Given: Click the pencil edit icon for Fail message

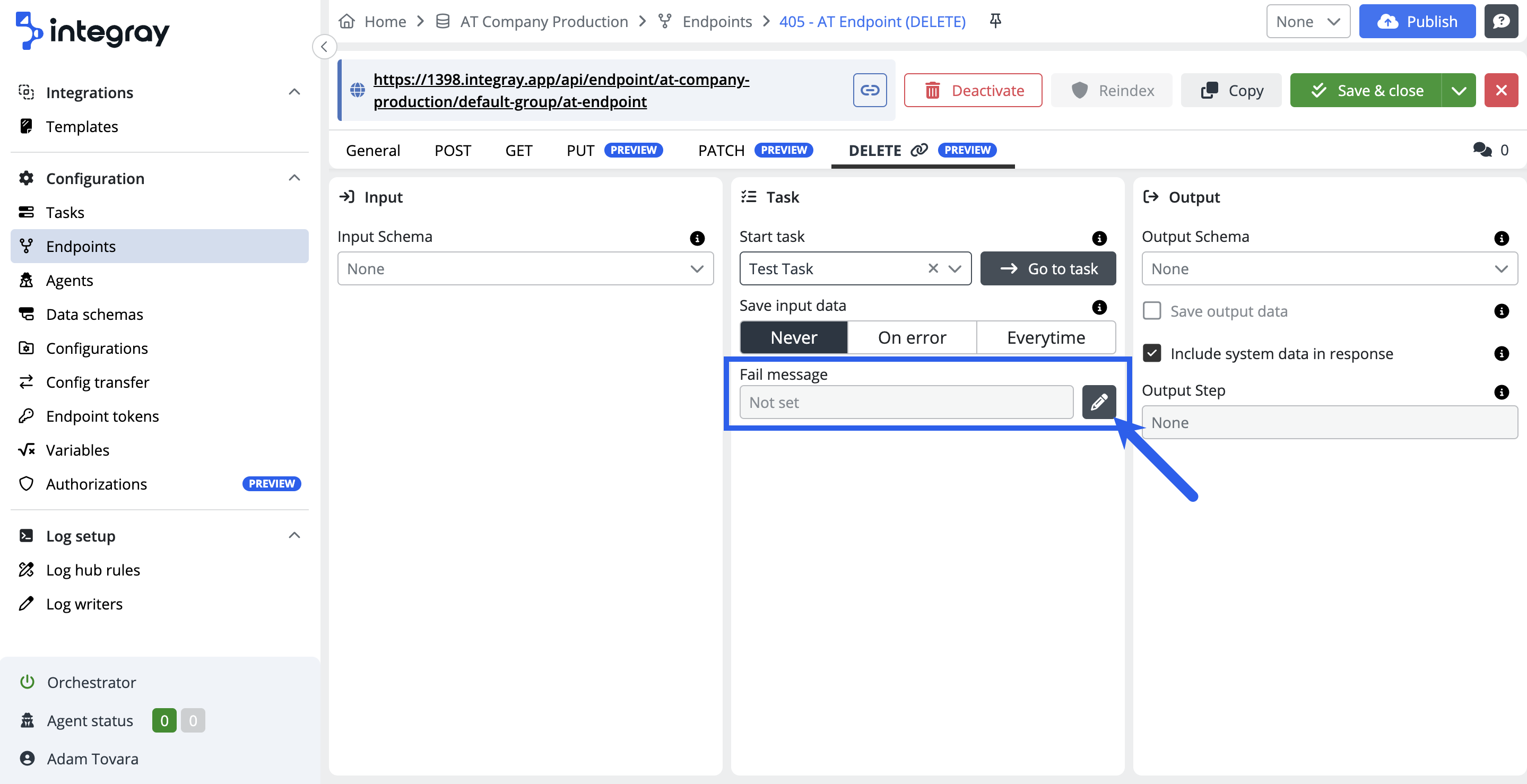Looking at the screenshot, I should [x=1098, y=402].
